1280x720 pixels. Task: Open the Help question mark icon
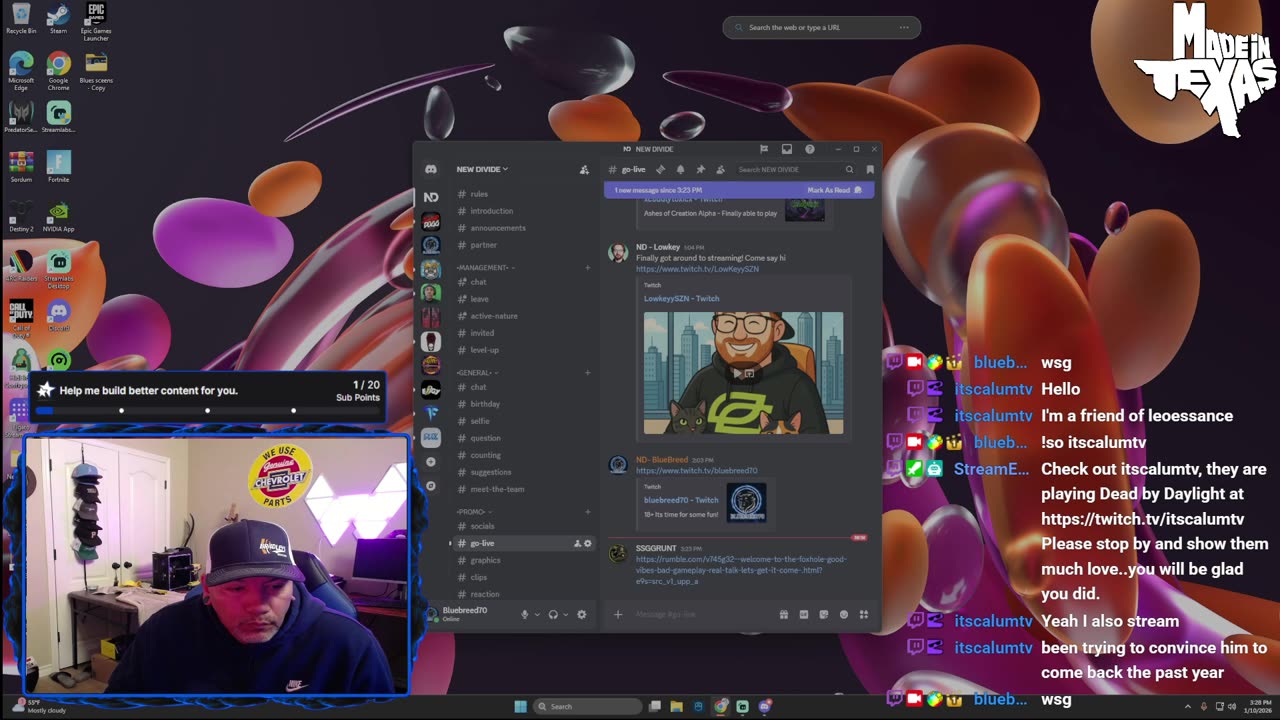pos(810,149)
